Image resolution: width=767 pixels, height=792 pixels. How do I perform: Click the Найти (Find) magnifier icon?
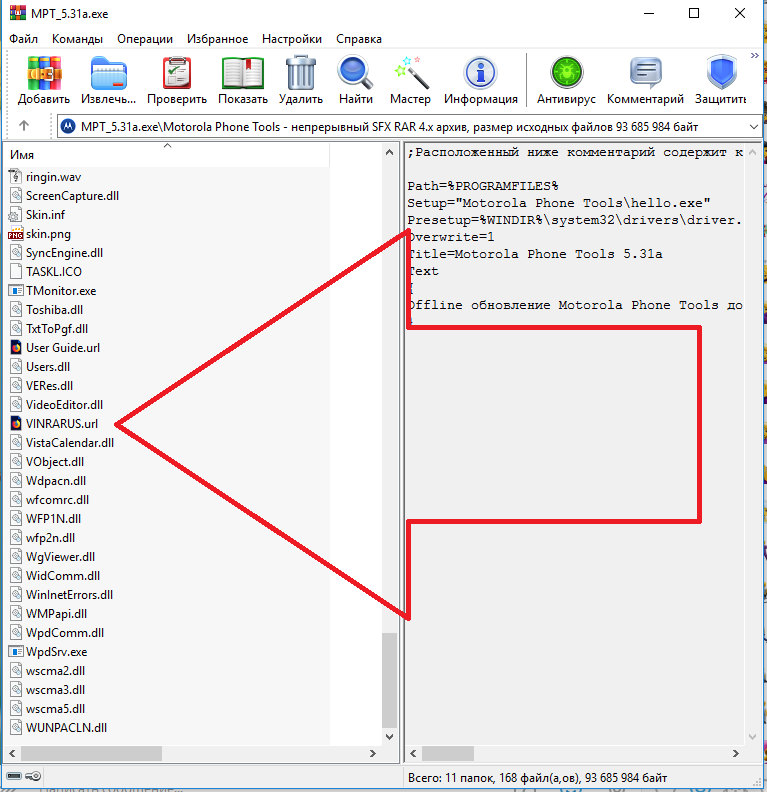click(x=355, y=74)
